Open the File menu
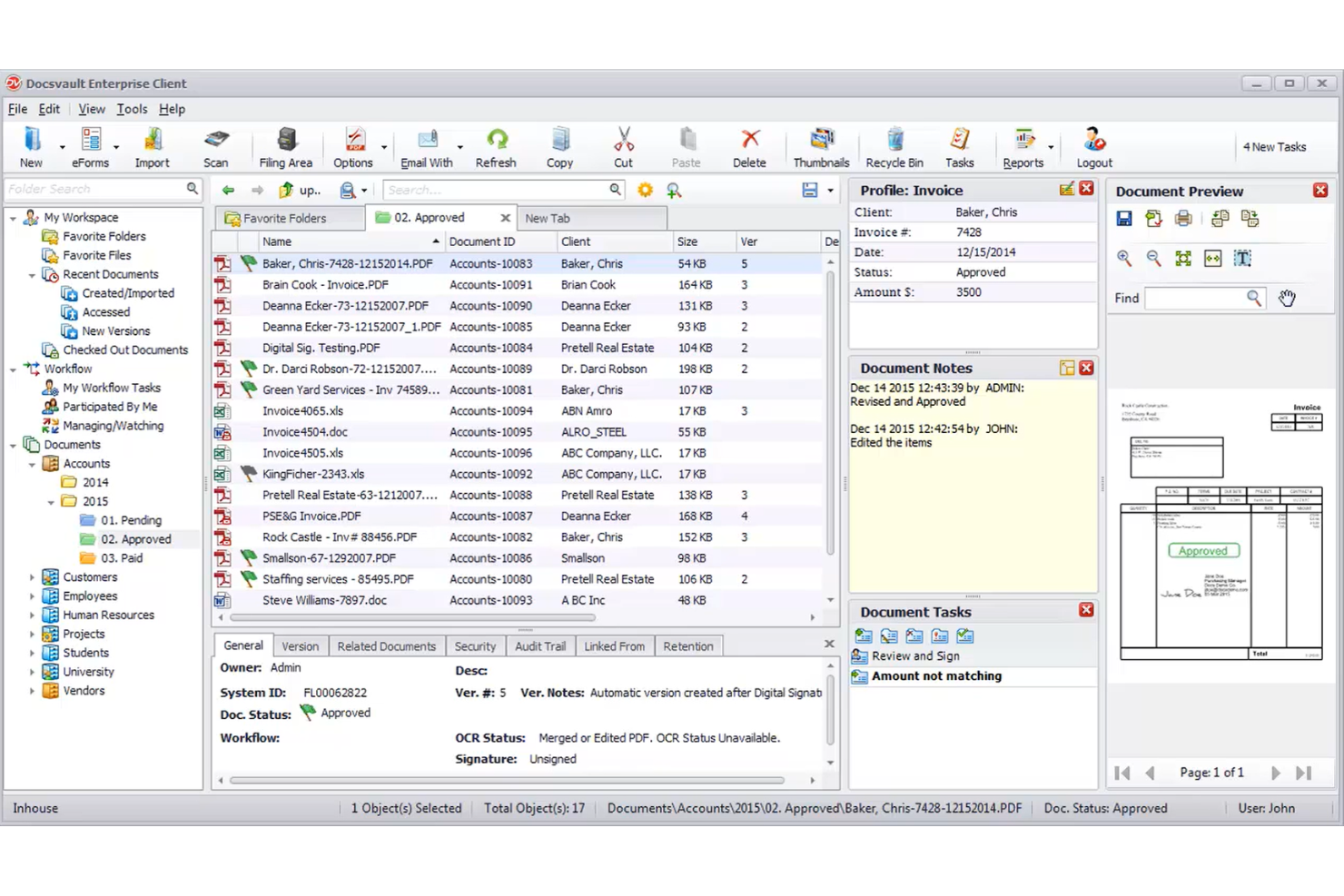Screen dimensions: 1344x896 [17, 109]
